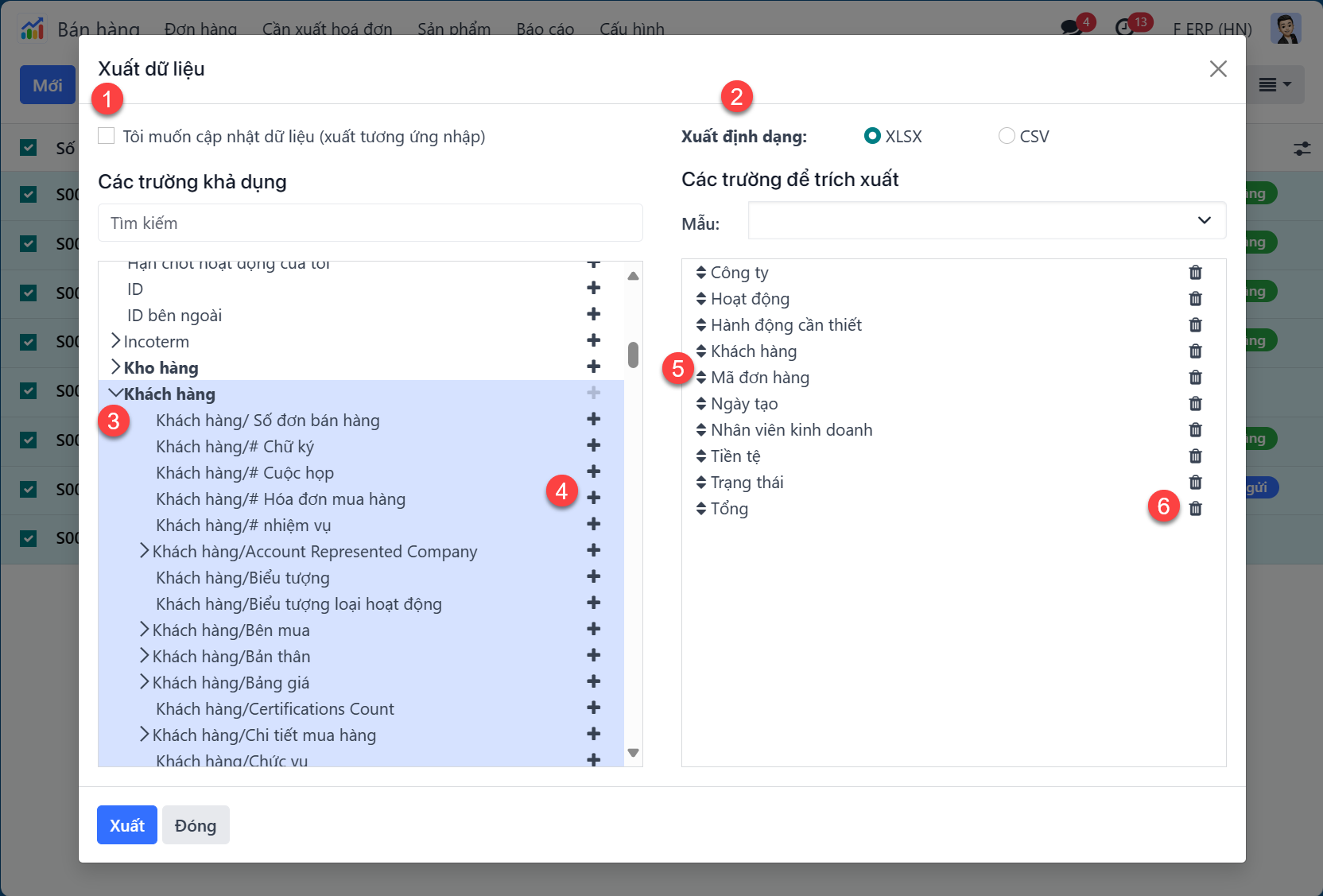Viewport: 1323px width, 896px height.
Task: Click trash icon next to Tiền tệ
Action: click(x=1195, y=456)
